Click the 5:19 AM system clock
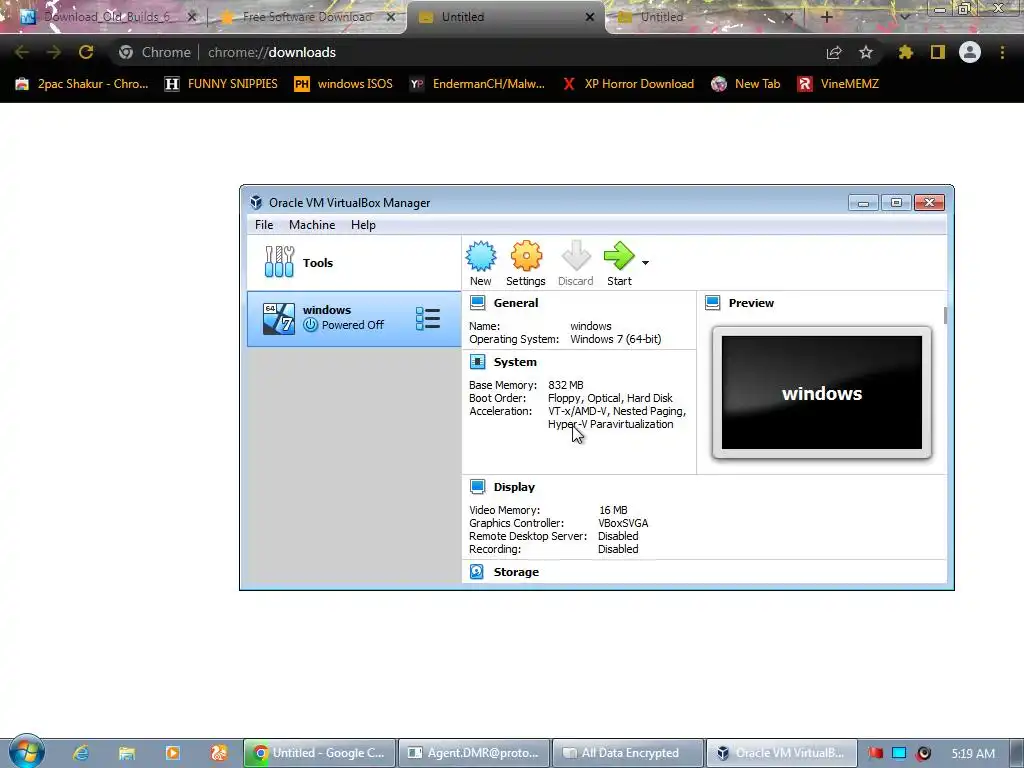1024x768 pixels. (x=973, y=753)
